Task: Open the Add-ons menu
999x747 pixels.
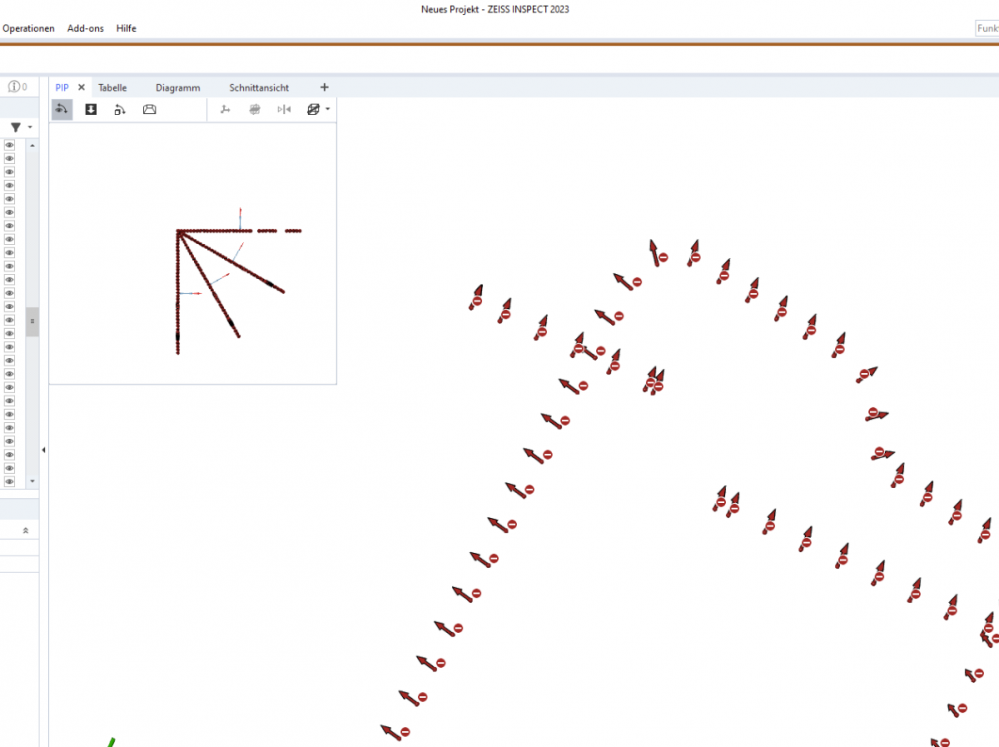Action: [x=85, y=28]
